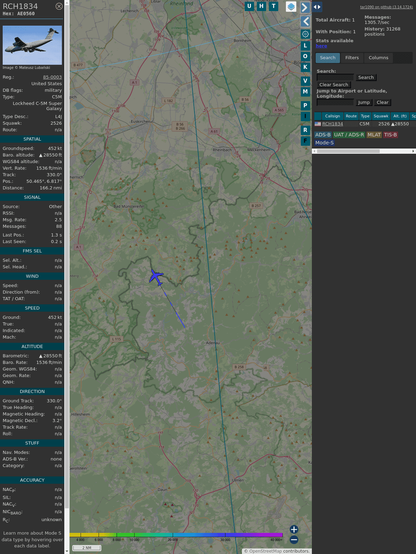Toggle the T all-tracks button
The image size is (416, 554).
(273, 6)
